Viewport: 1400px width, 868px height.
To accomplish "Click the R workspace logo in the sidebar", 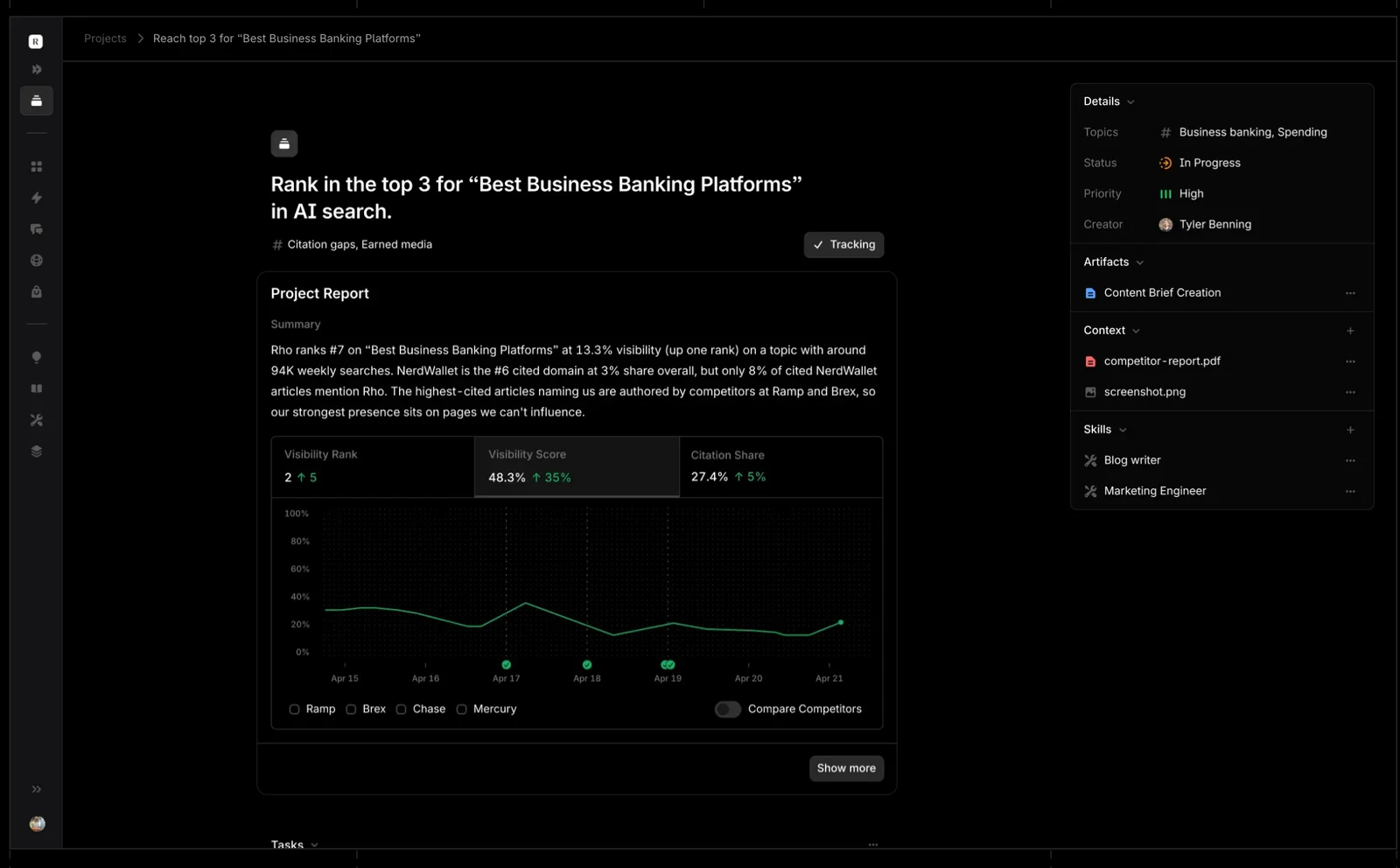I will (36, 41).
